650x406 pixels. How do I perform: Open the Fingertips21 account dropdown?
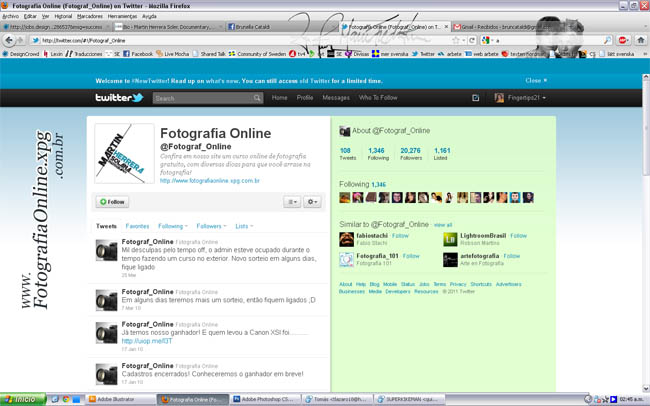tap(526, 98)
